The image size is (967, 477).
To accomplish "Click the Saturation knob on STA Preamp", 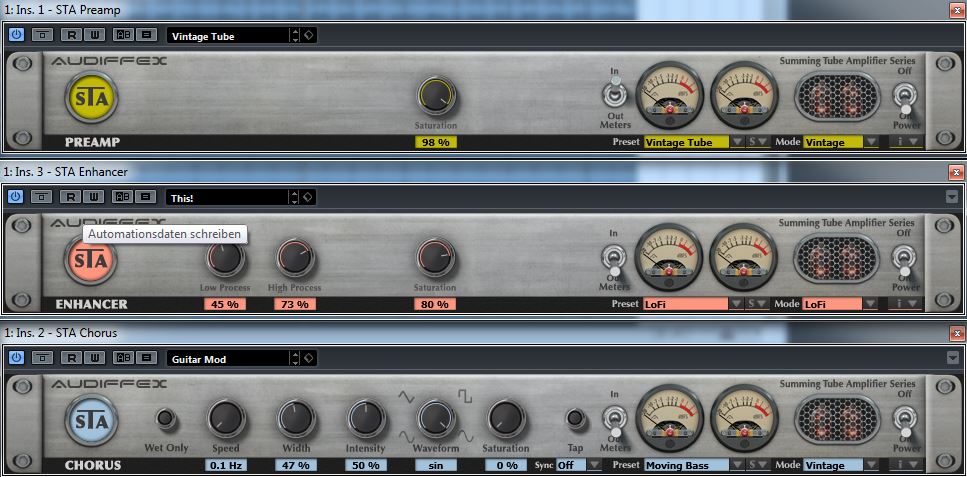I will pyautogui.click(x=436, y=97).
